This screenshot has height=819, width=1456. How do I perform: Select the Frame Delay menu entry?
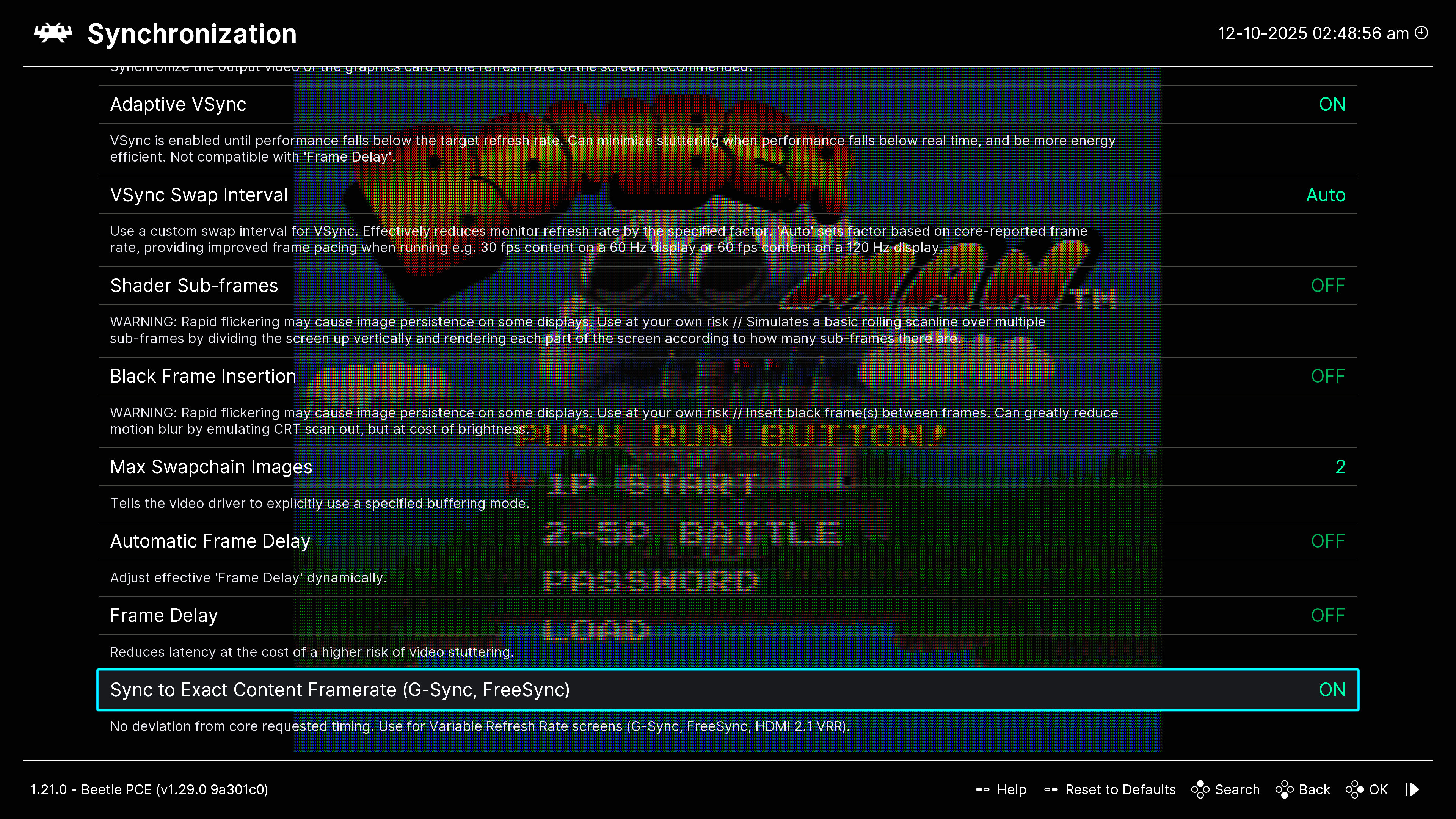pyautogui.click(x=164, y=615)
